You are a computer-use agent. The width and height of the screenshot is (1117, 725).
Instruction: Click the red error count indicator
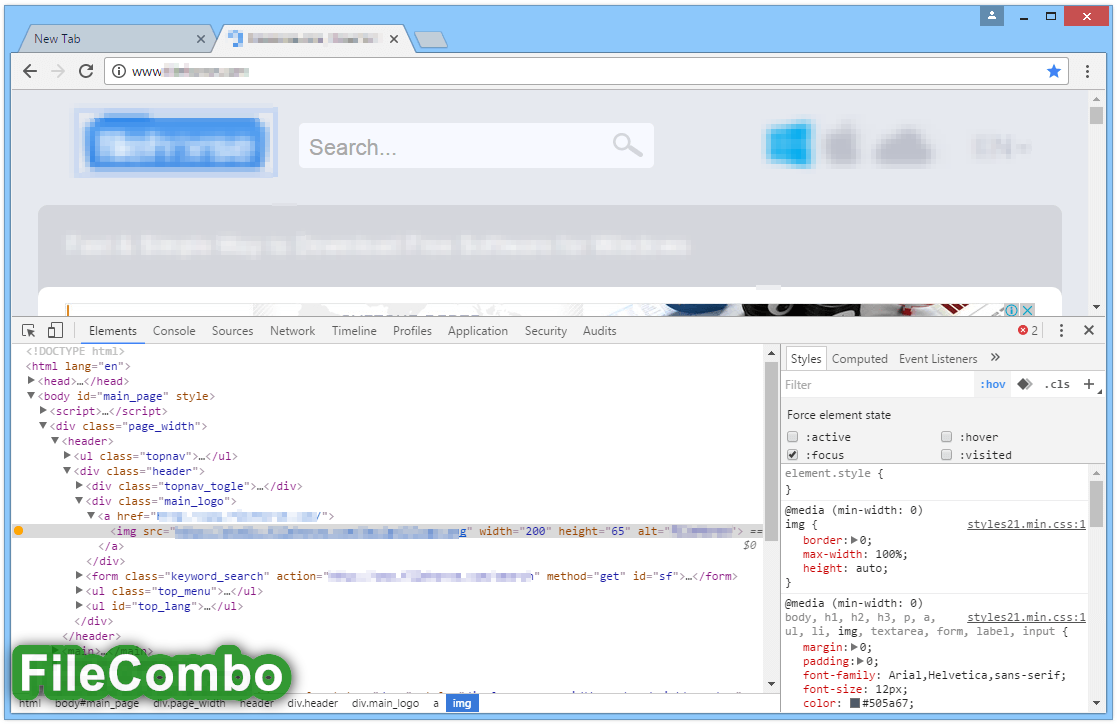(1027, 330)
